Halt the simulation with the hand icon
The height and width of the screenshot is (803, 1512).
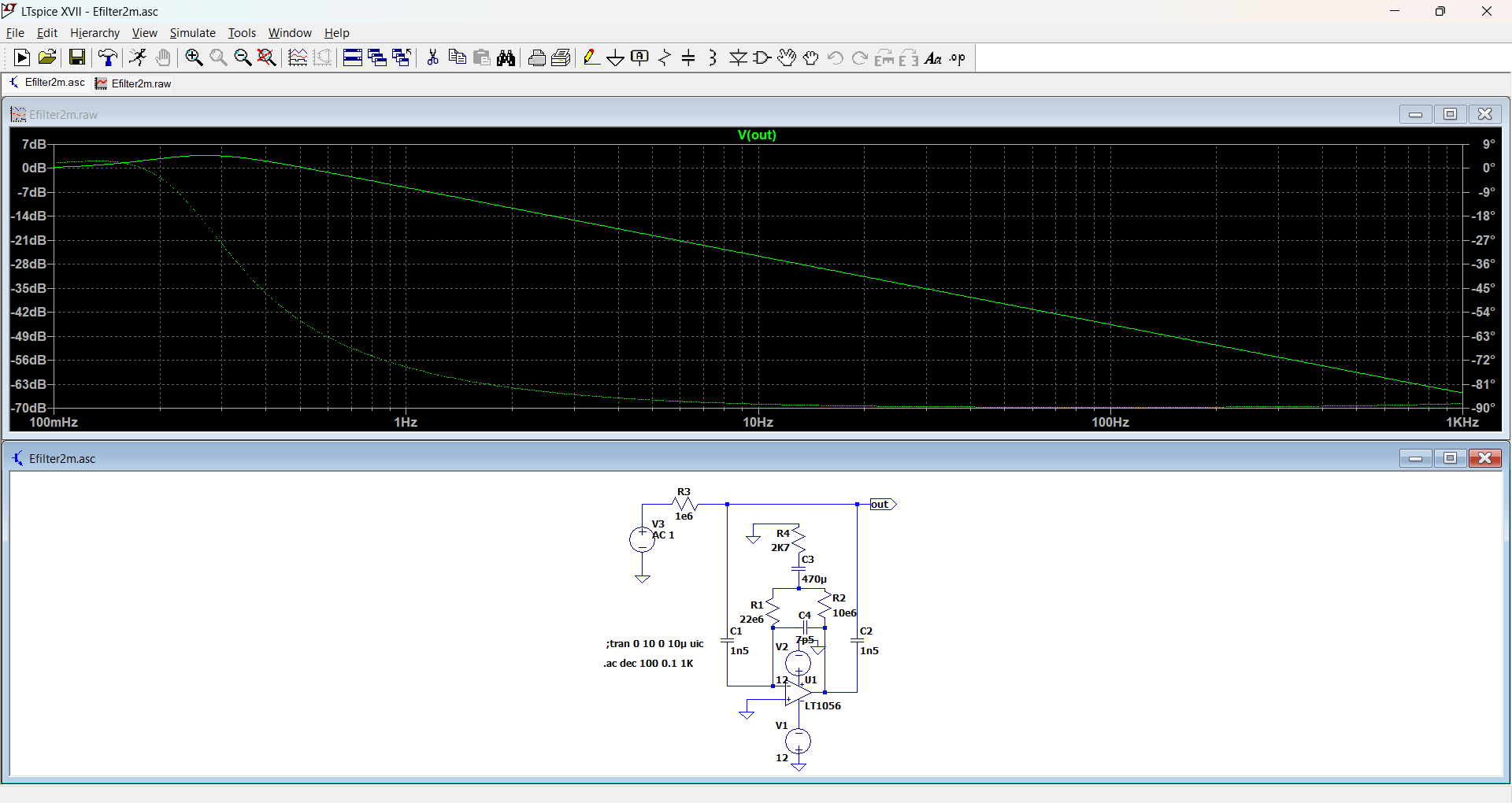point(163,57)
